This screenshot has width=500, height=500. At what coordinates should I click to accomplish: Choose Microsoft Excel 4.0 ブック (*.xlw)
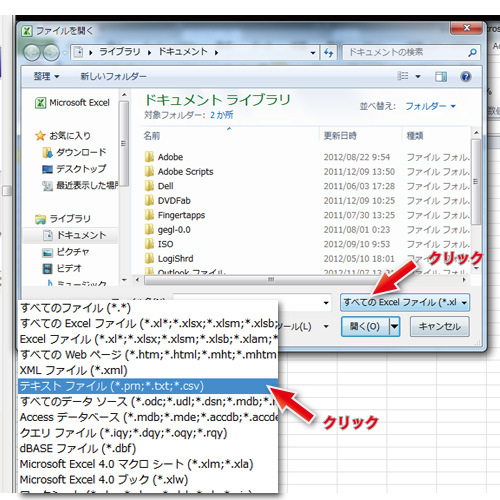[148, 480]
